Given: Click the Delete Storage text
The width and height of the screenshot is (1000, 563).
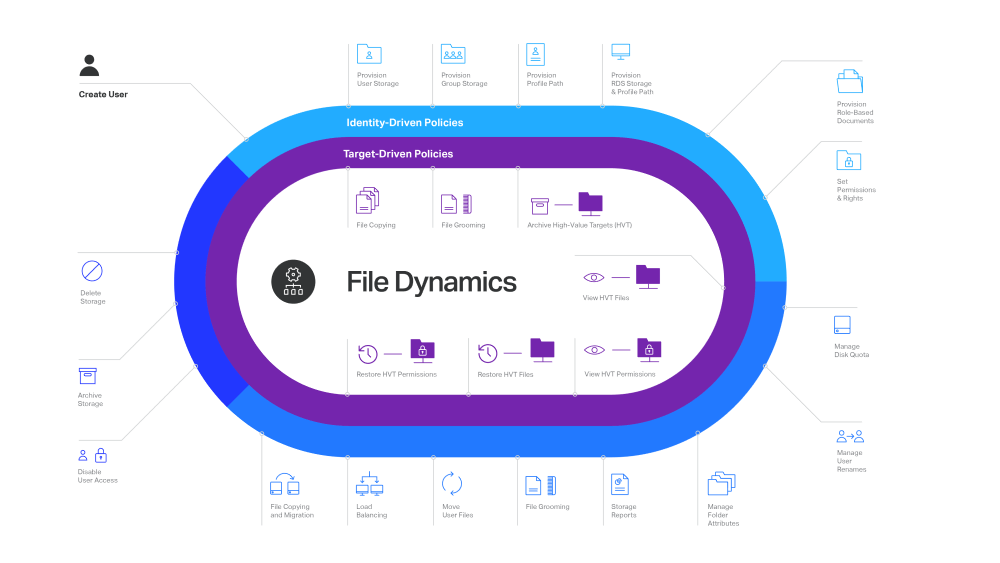Looking at the screenshot, I should point(93,297).
